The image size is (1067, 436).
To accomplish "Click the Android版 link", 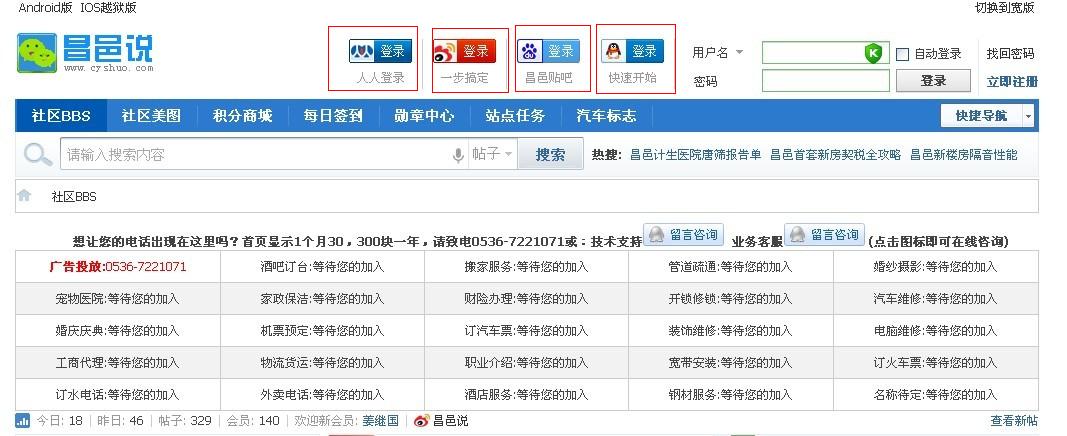I will [46, 8].
